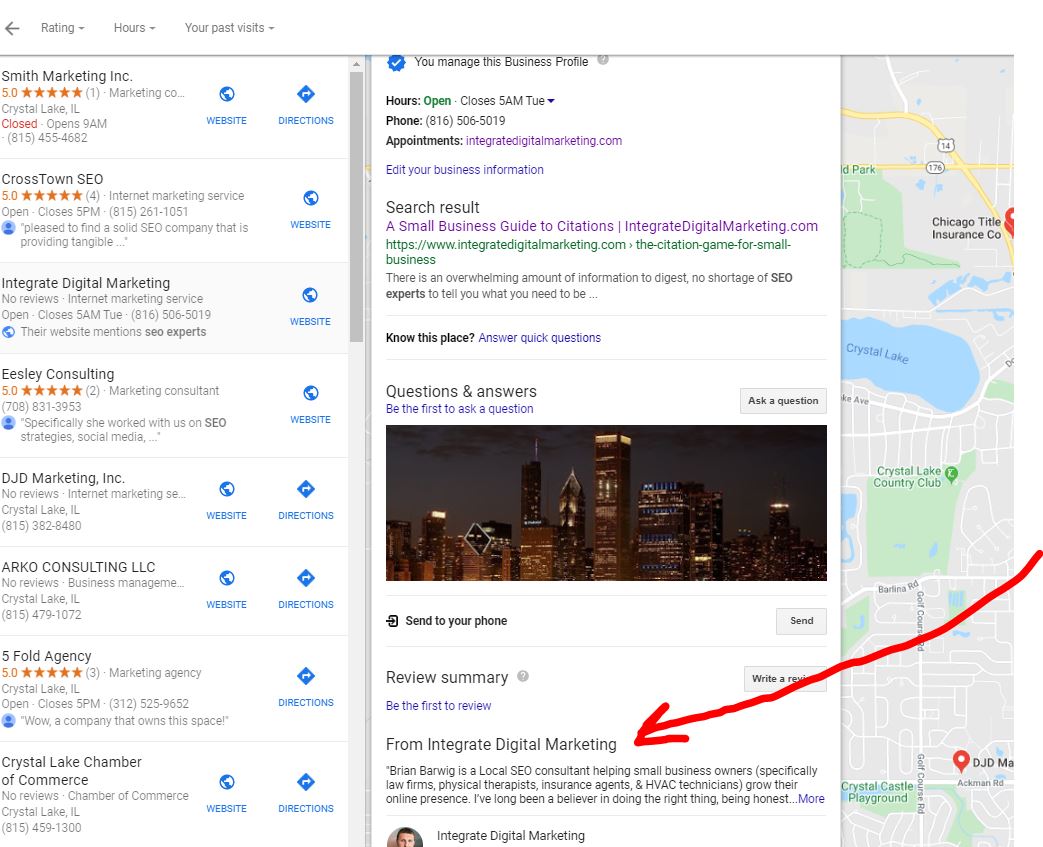Click the Ask a question button
1043x847 pixels.
click(783, 401)
